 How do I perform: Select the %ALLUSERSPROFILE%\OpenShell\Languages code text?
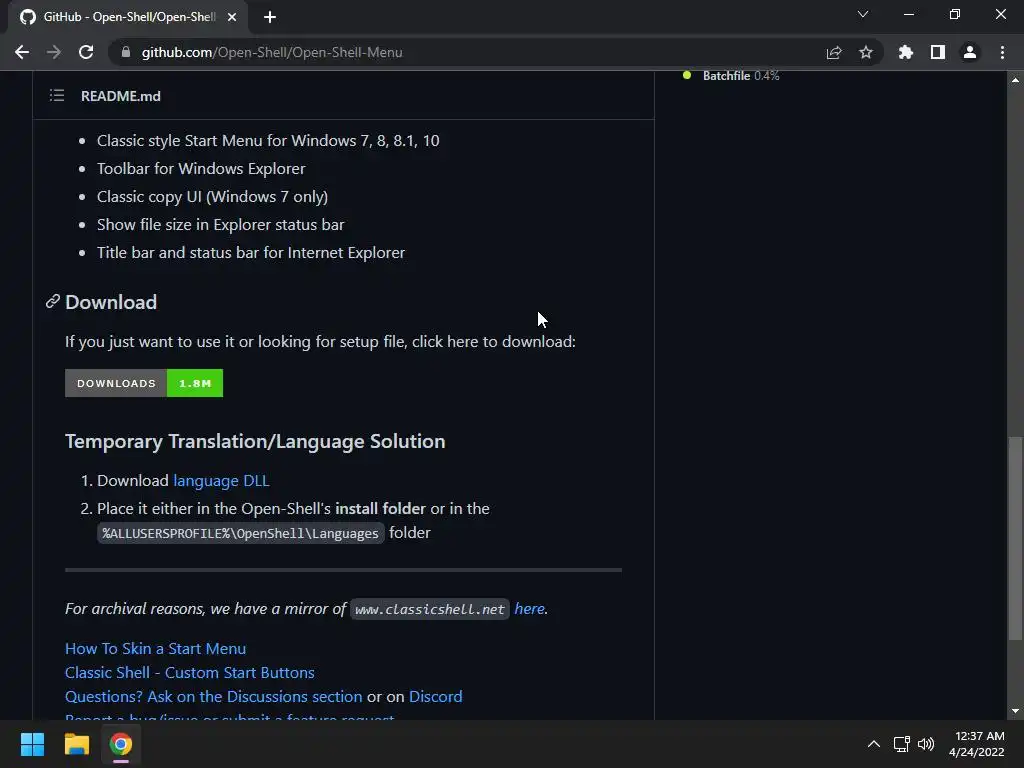click(x=240, y=534)
